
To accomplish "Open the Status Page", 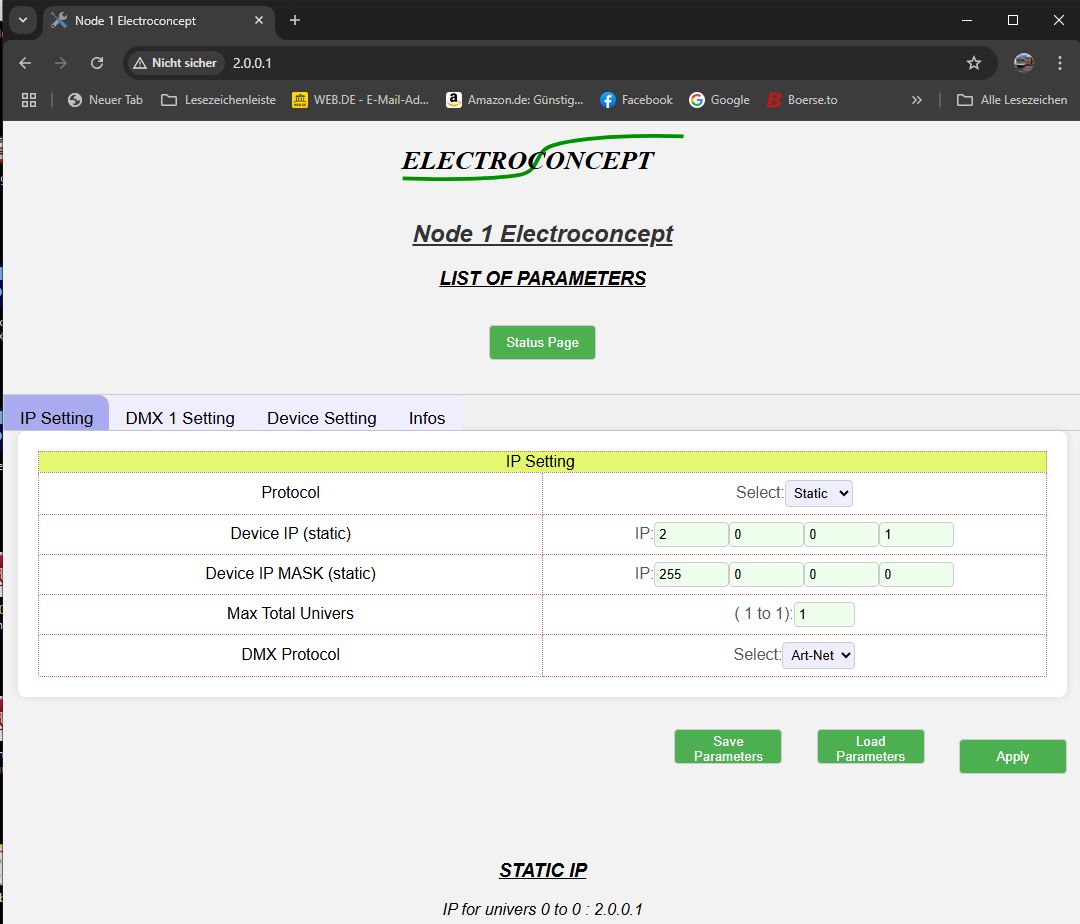I will pyautogui.click(x=542, y=342).
